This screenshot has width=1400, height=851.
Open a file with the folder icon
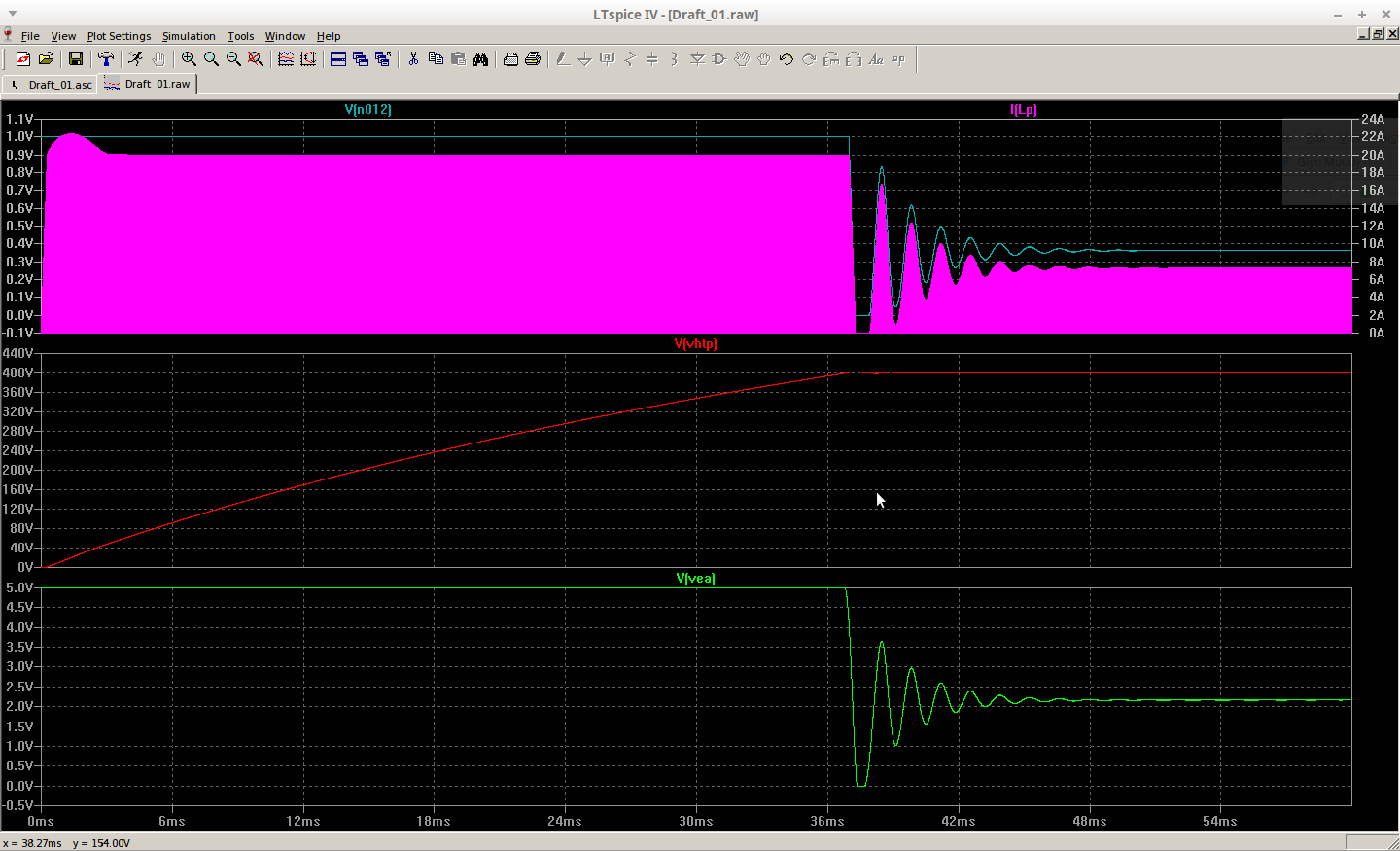[x=46, y=59]
